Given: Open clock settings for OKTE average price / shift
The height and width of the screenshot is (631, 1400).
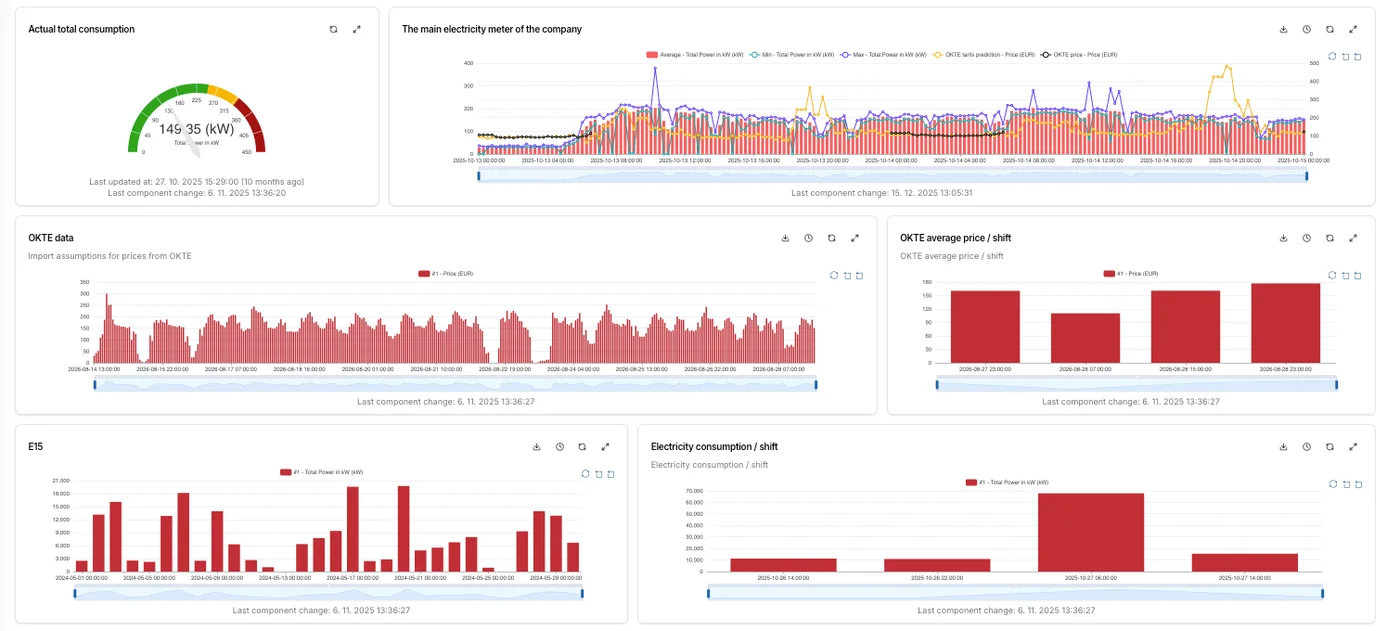Looking at the screenshot, I should click(1307, 238).
